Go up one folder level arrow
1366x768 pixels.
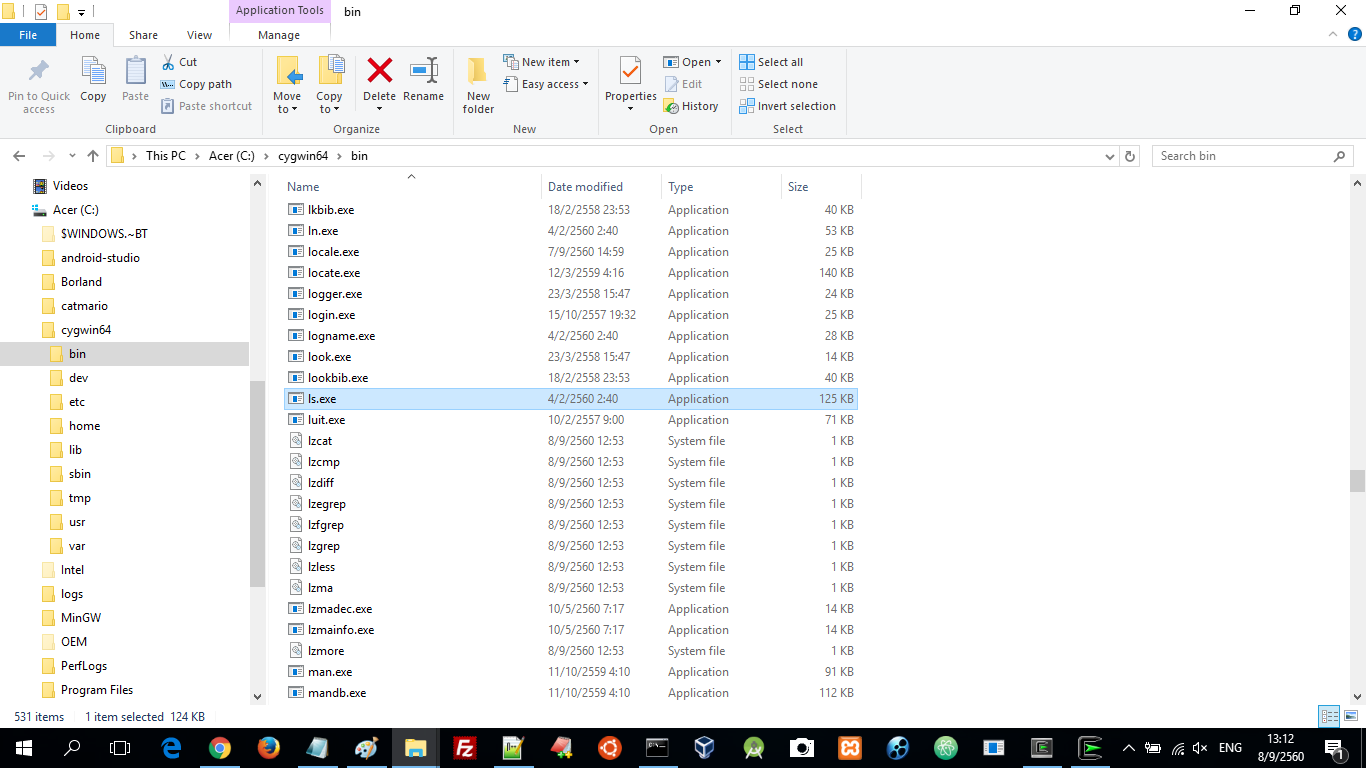(x=93, y=156)
